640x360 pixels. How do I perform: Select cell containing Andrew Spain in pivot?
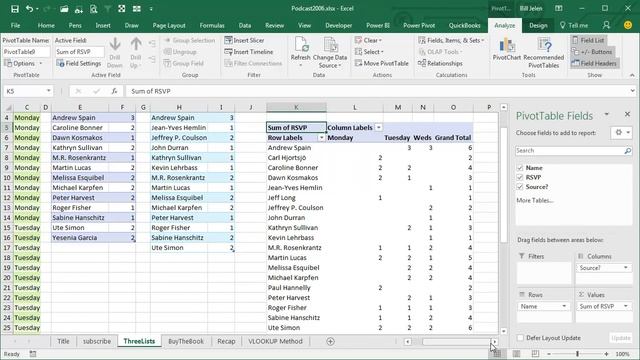coord(296,148)
